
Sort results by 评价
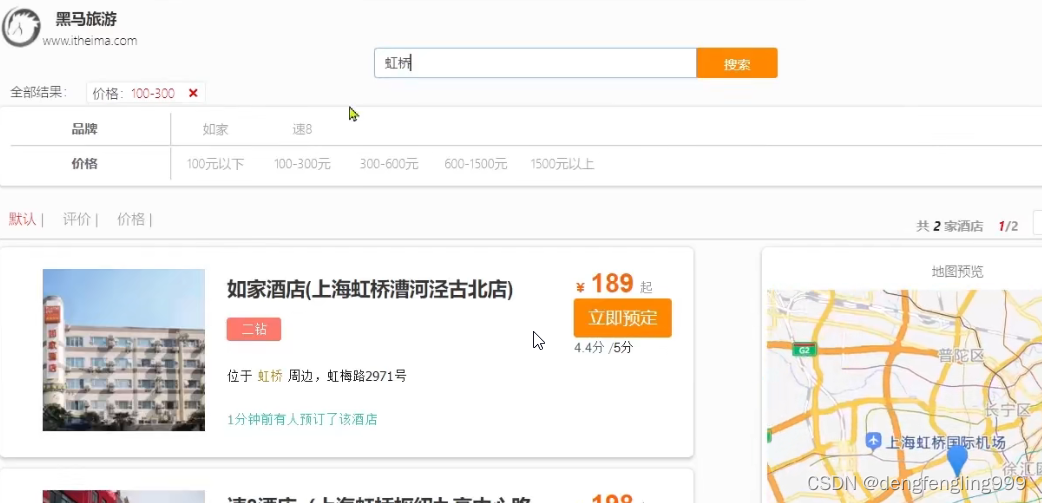(x=76, y=219)
